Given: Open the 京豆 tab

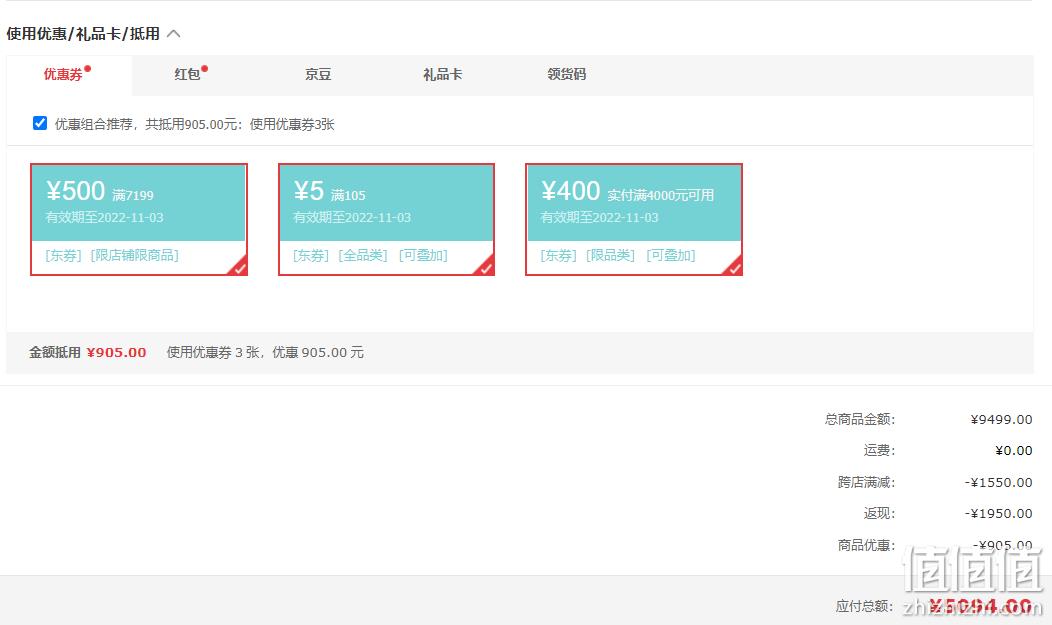Looking at the screenshot, I should (318, 74).
